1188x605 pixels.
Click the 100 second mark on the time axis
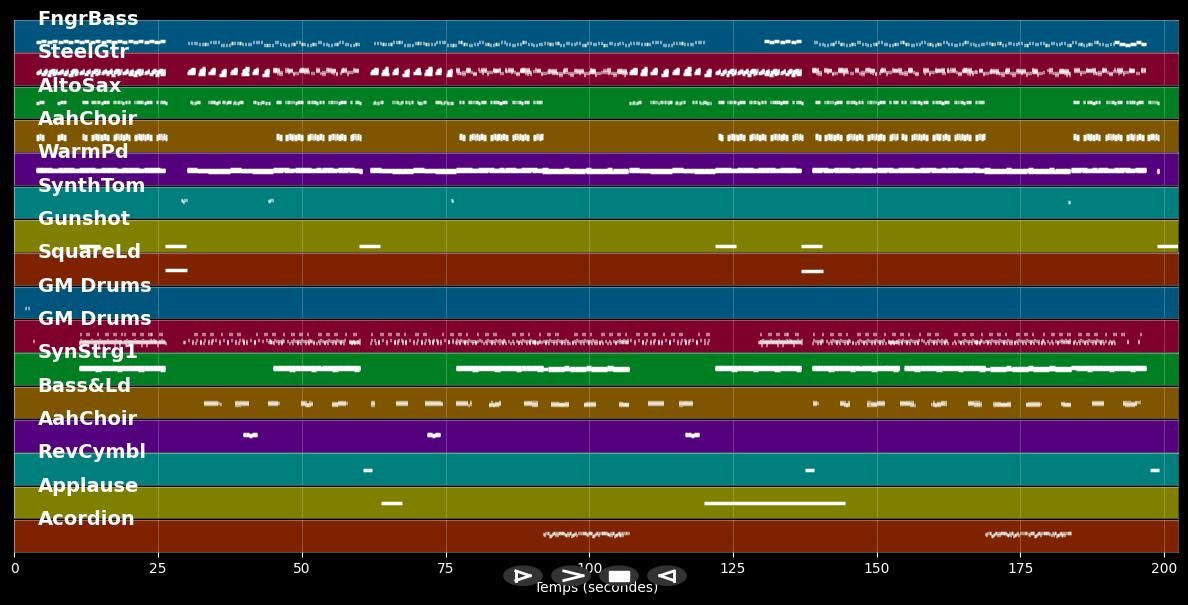pos(590,567)
